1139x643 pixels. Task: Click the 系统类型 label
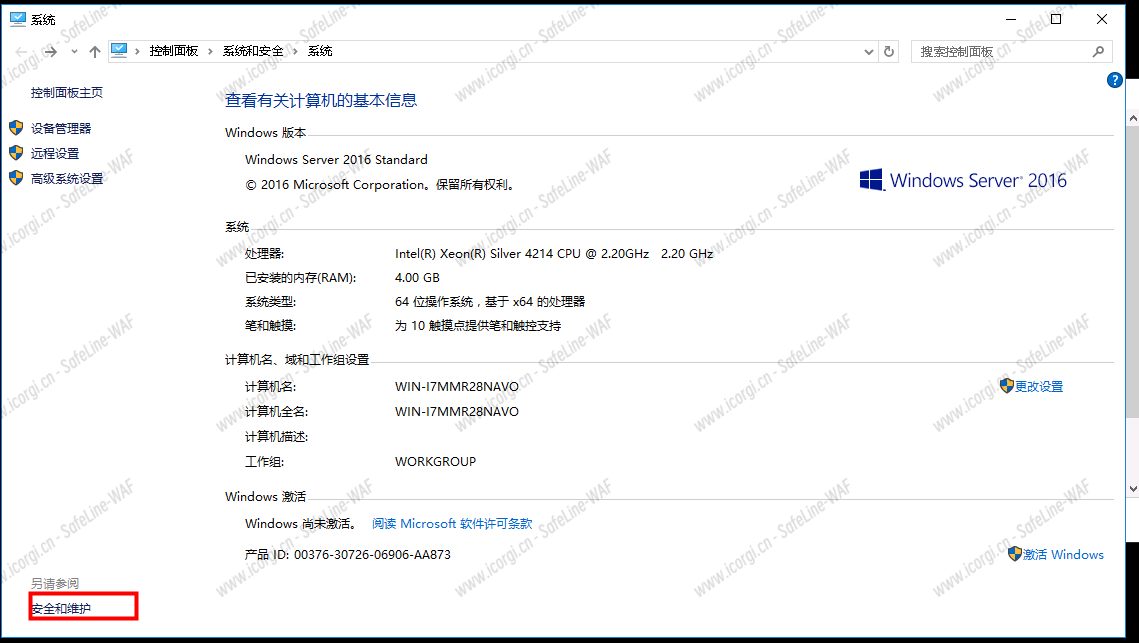[x=270, y=302]
